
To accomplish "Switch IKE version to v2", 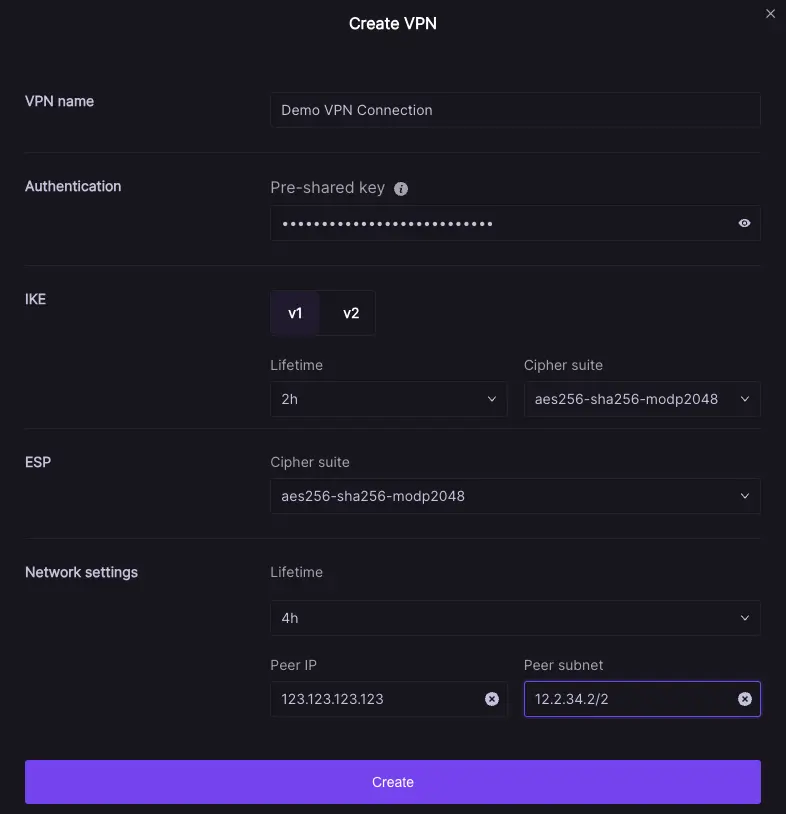I will [x=351, y=313].
